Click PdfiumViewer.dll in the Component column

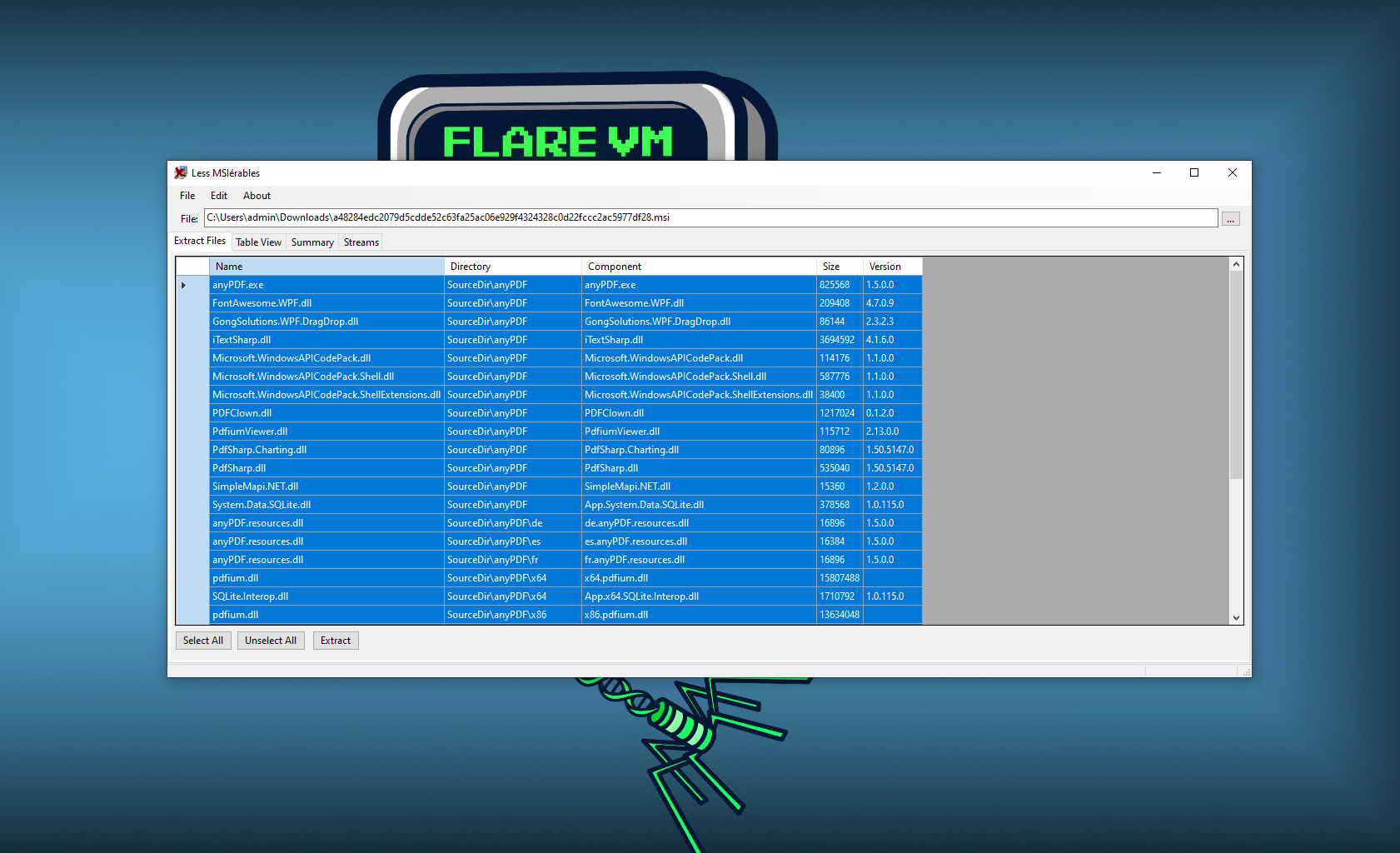[x=699, y=431]
